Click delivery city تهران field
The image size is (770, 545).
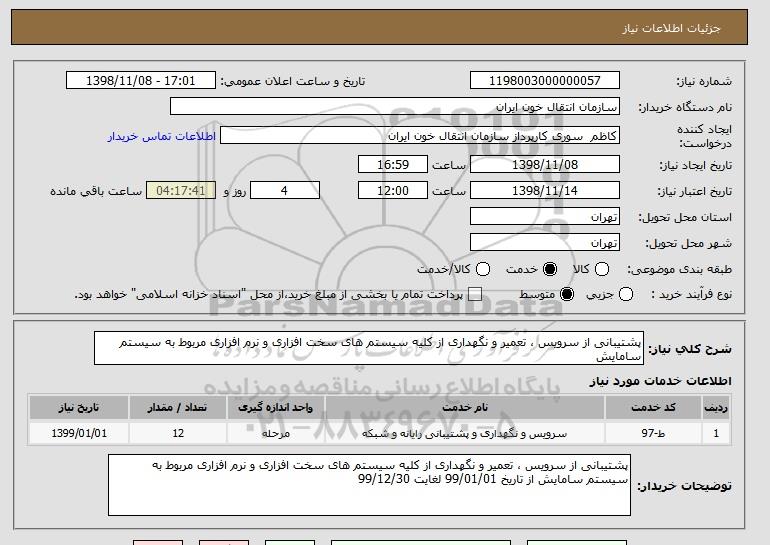545,243
